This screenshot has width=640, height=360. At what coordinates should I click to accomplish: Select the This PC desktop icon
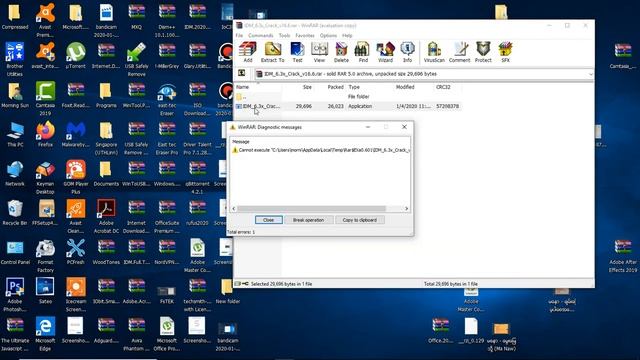[15, 134]
